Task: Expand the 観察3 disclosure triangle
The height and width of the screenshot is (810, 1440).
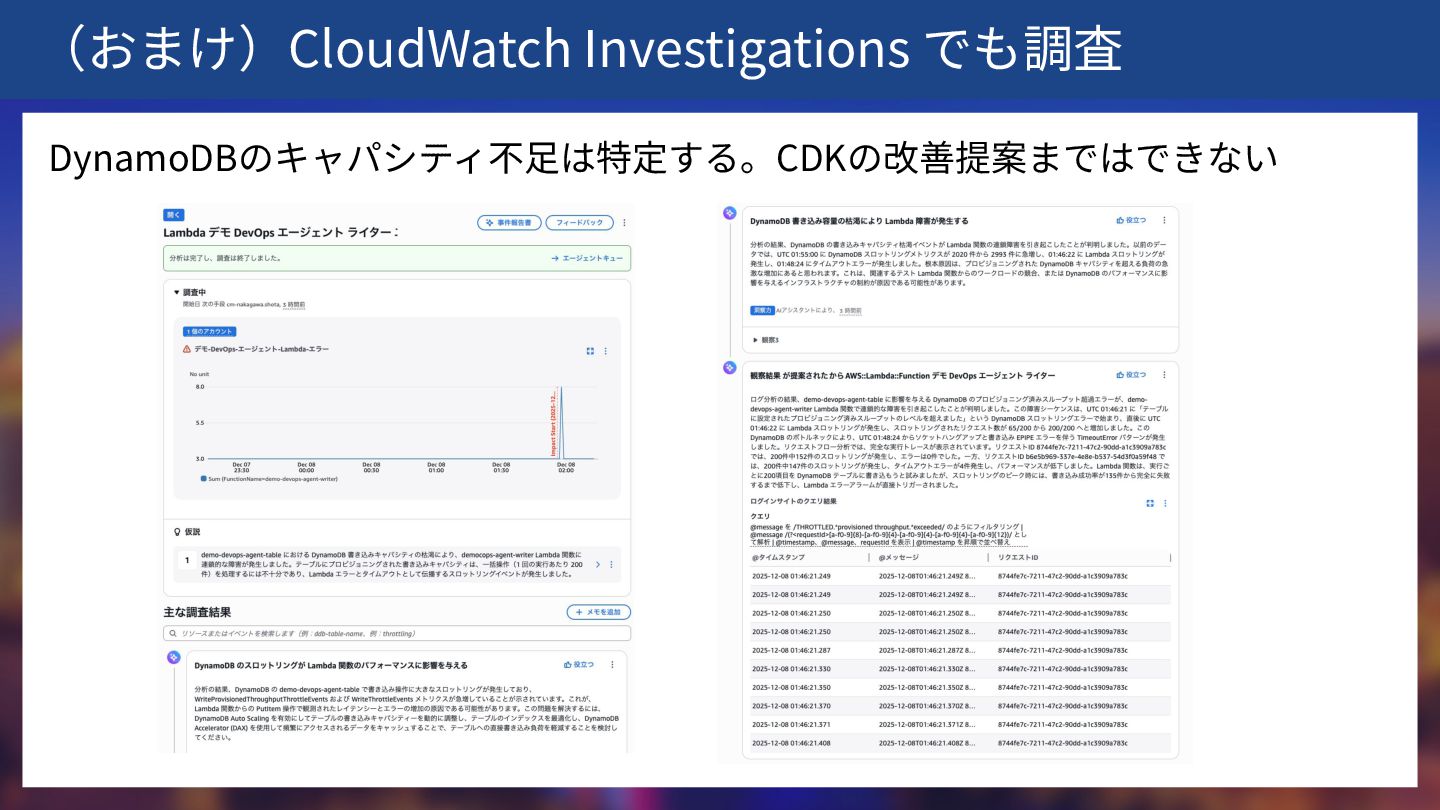Action: (x=755, y=340)
